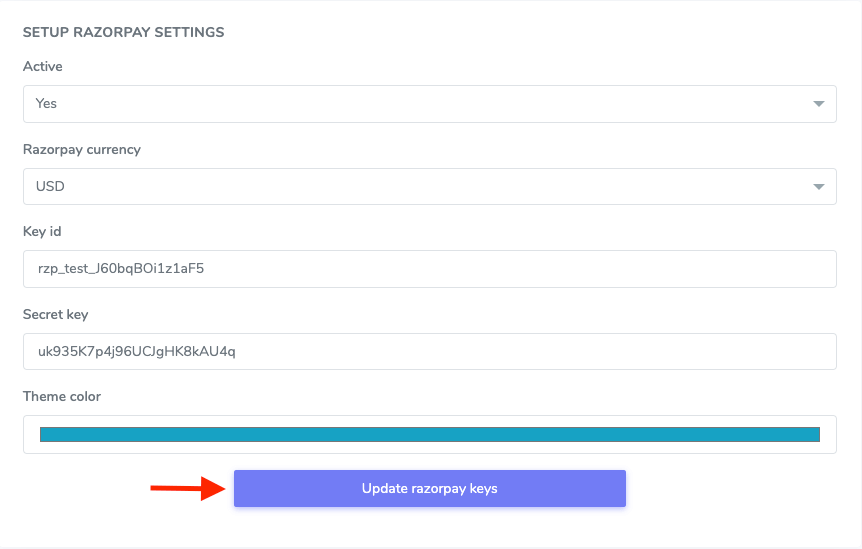862x549 pixels.
Task: Click the 'Razorpay currency' label
Action: (82, 150)
